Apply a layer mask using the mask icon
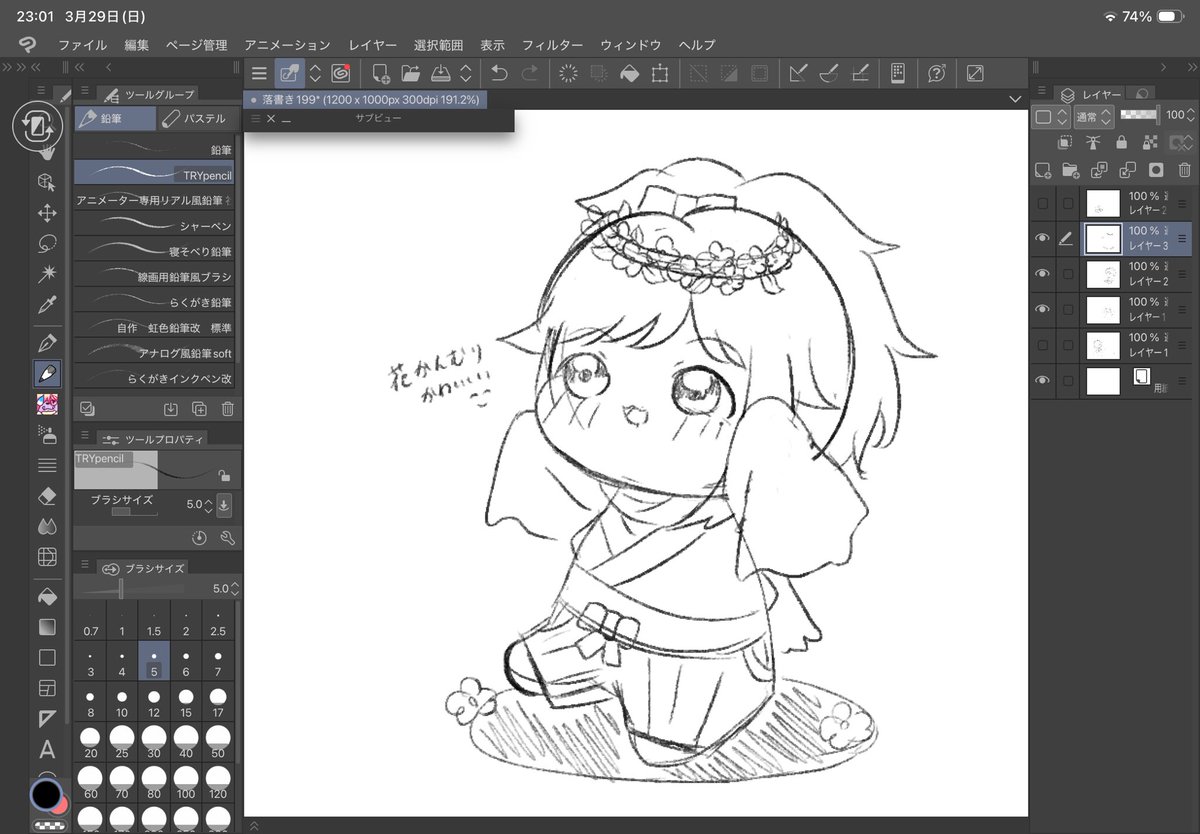Viewport: 1200px width, 834px height. [x=1155, y=171]
